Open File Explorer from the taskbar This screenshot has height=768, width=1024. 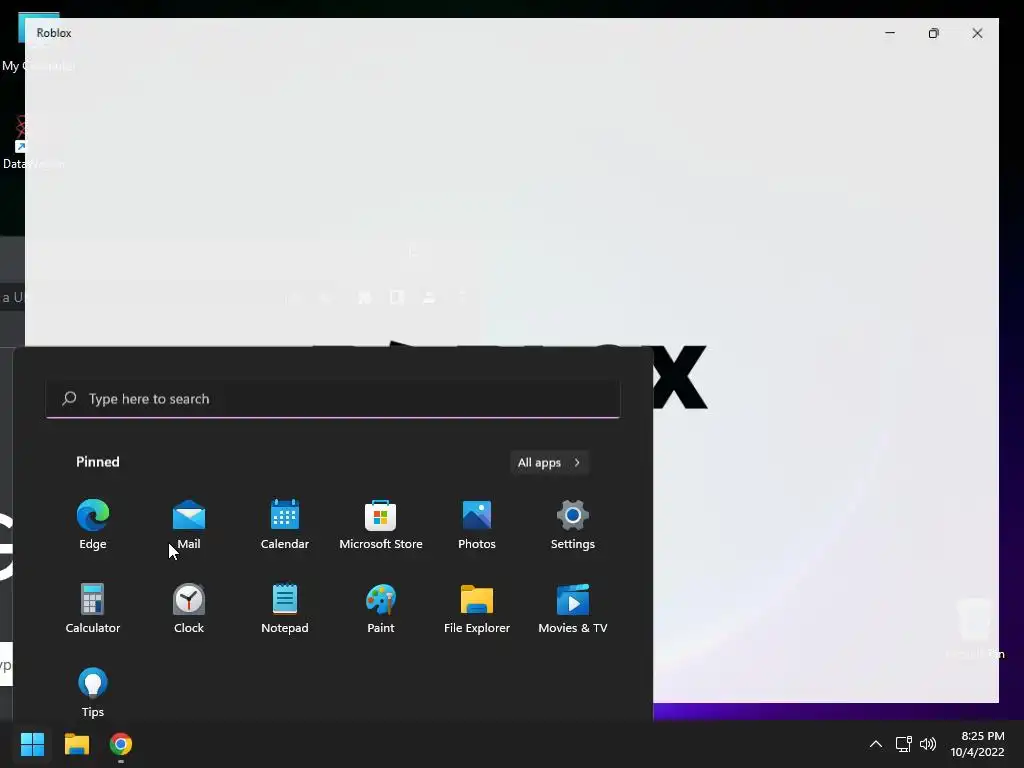click(76, 744)
